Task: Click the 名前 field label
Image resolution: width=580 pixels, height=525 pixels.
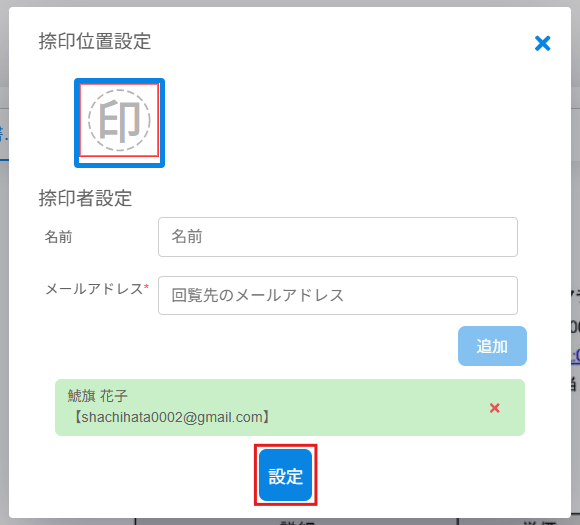Action: [58, 237]
